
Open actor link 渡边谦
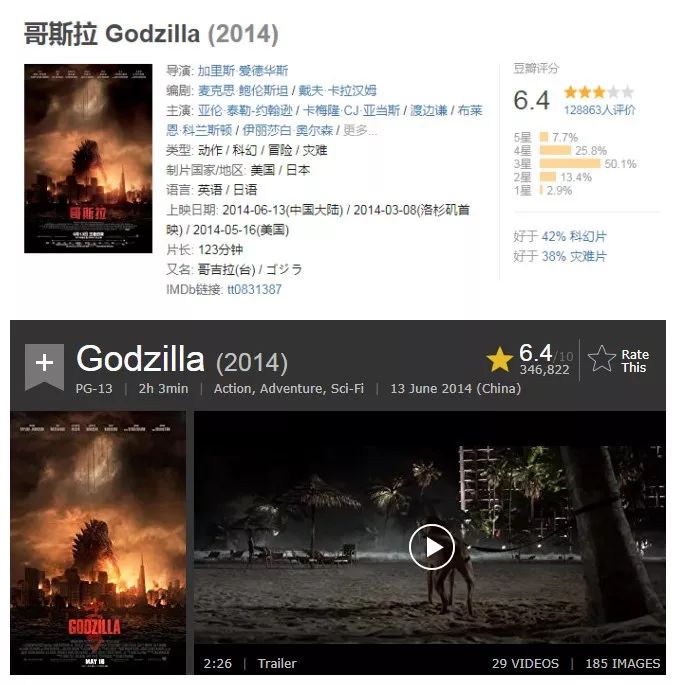tap(428, 111)
